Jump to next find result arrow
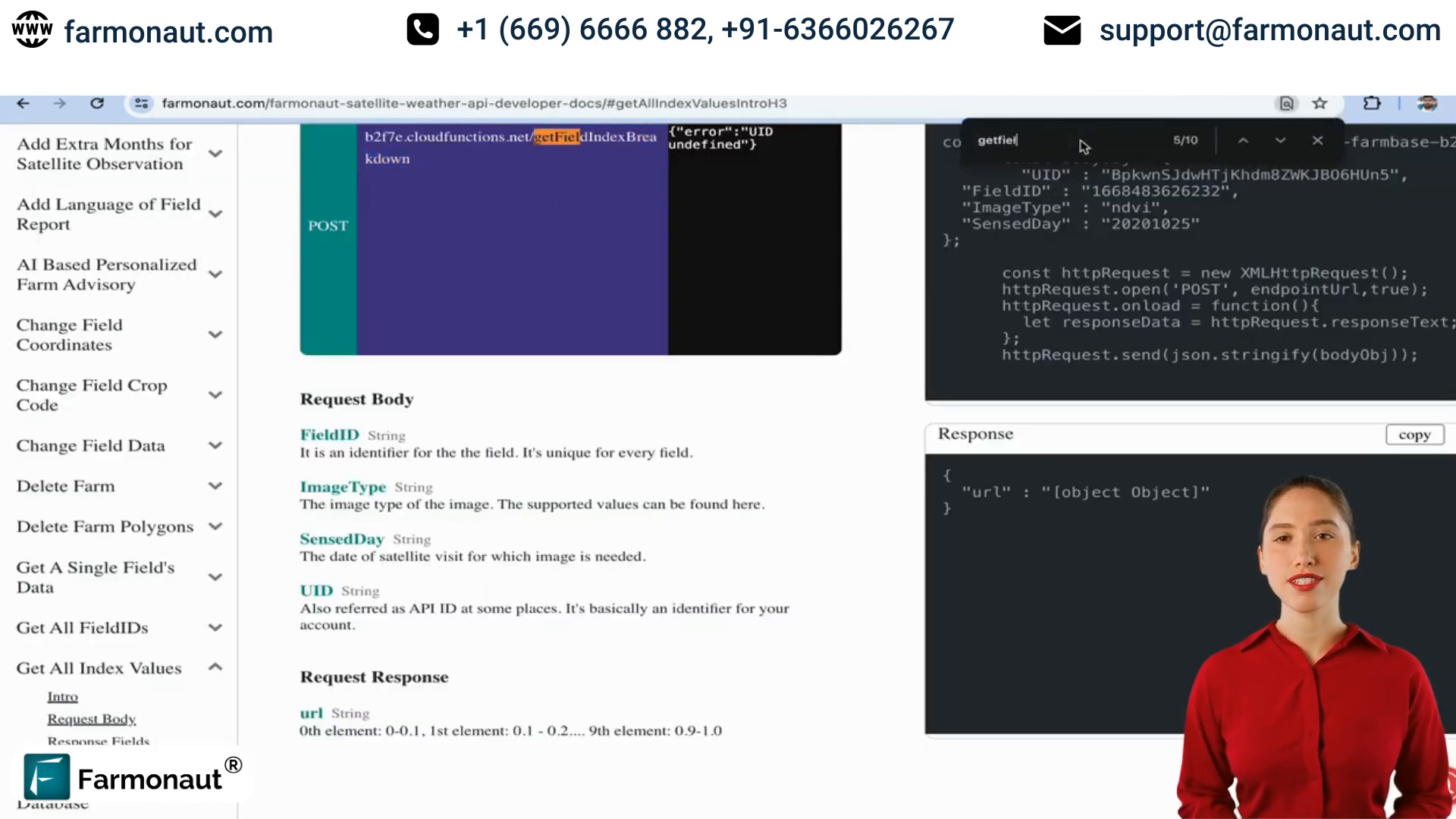 coord(1280,140)
